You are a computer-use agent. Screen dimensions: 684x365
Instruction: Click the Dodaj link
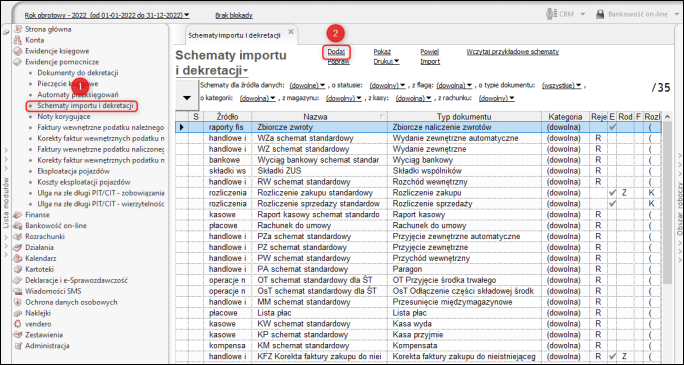tap(336, 52)
